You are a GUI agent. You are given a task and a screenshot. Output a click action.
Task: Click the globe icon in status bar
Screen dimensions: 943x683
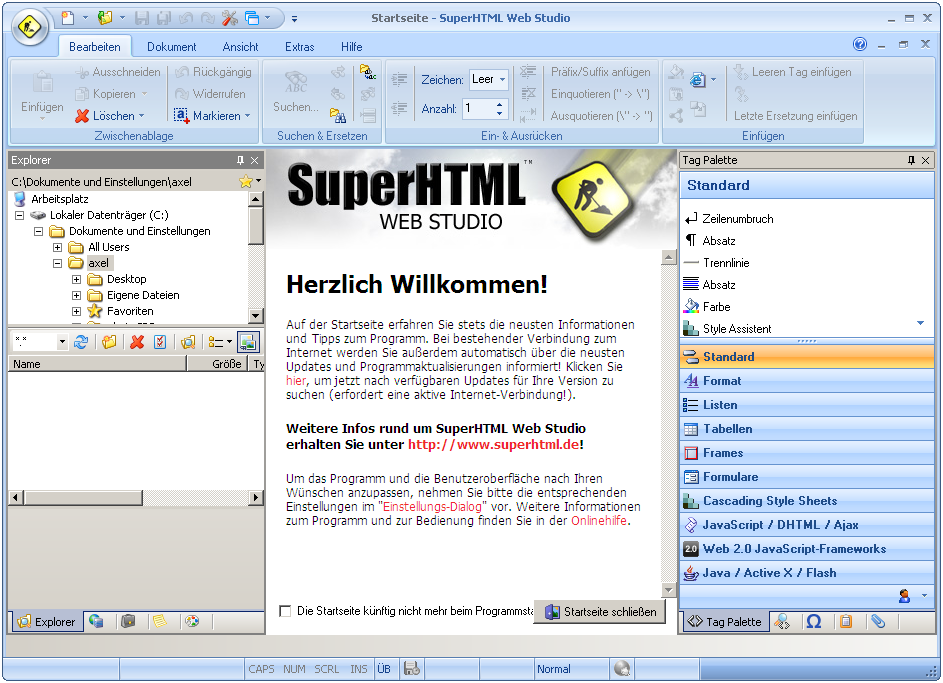[622, 668]
